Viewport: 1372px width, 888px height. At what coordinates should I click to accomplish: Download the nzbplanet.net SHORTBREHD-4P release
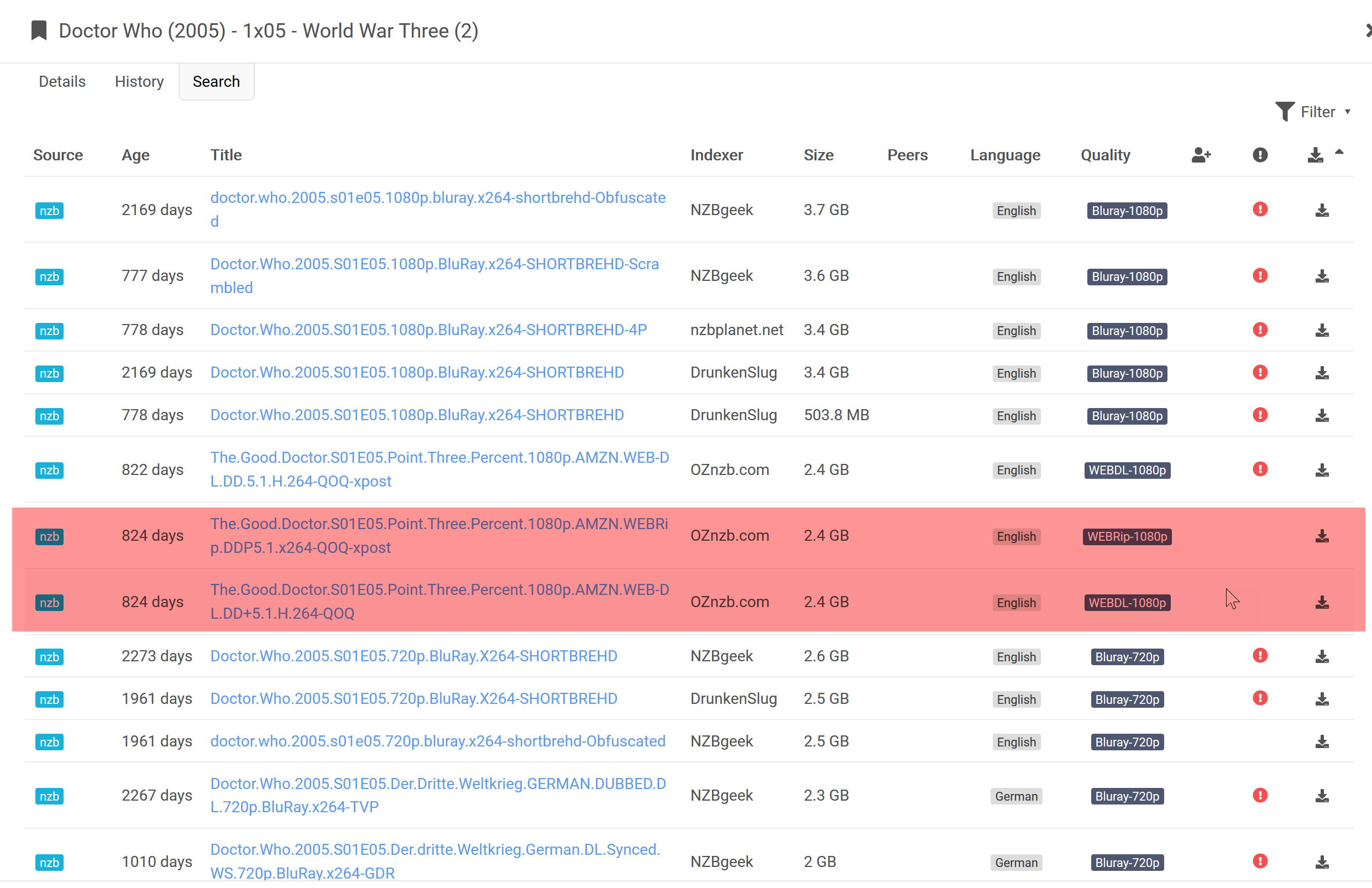tap(1321, 331)
